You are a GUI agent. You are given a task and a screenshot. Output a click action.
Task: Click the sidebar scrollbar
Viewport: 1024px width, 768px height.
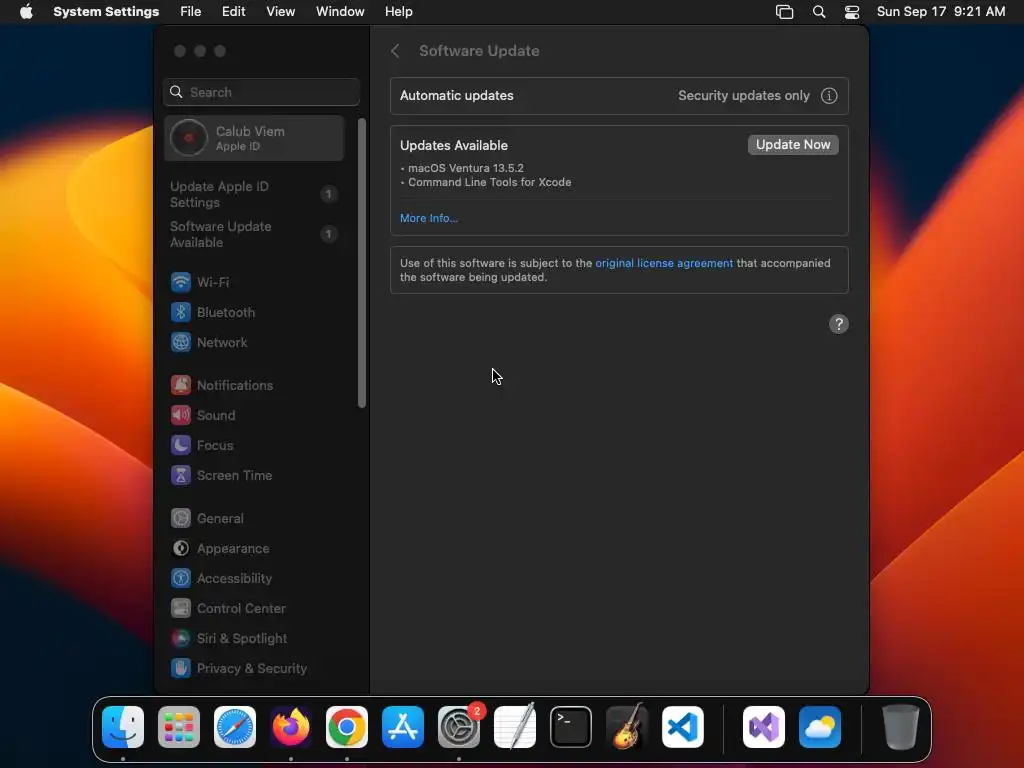[362, 263]
